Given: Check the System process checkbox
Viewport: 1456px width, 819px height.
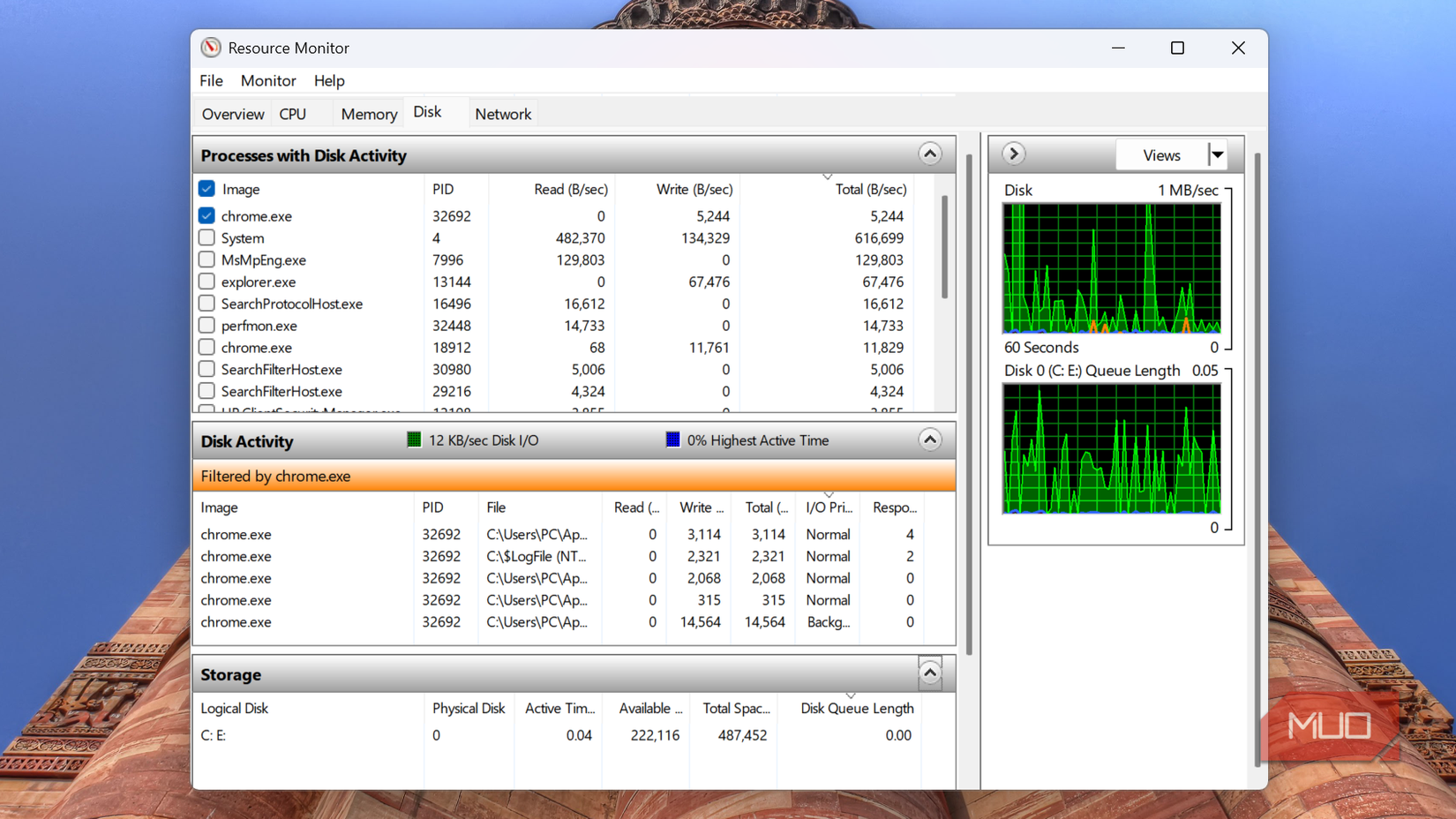Looking at the screenshot, I should [206, 237].
